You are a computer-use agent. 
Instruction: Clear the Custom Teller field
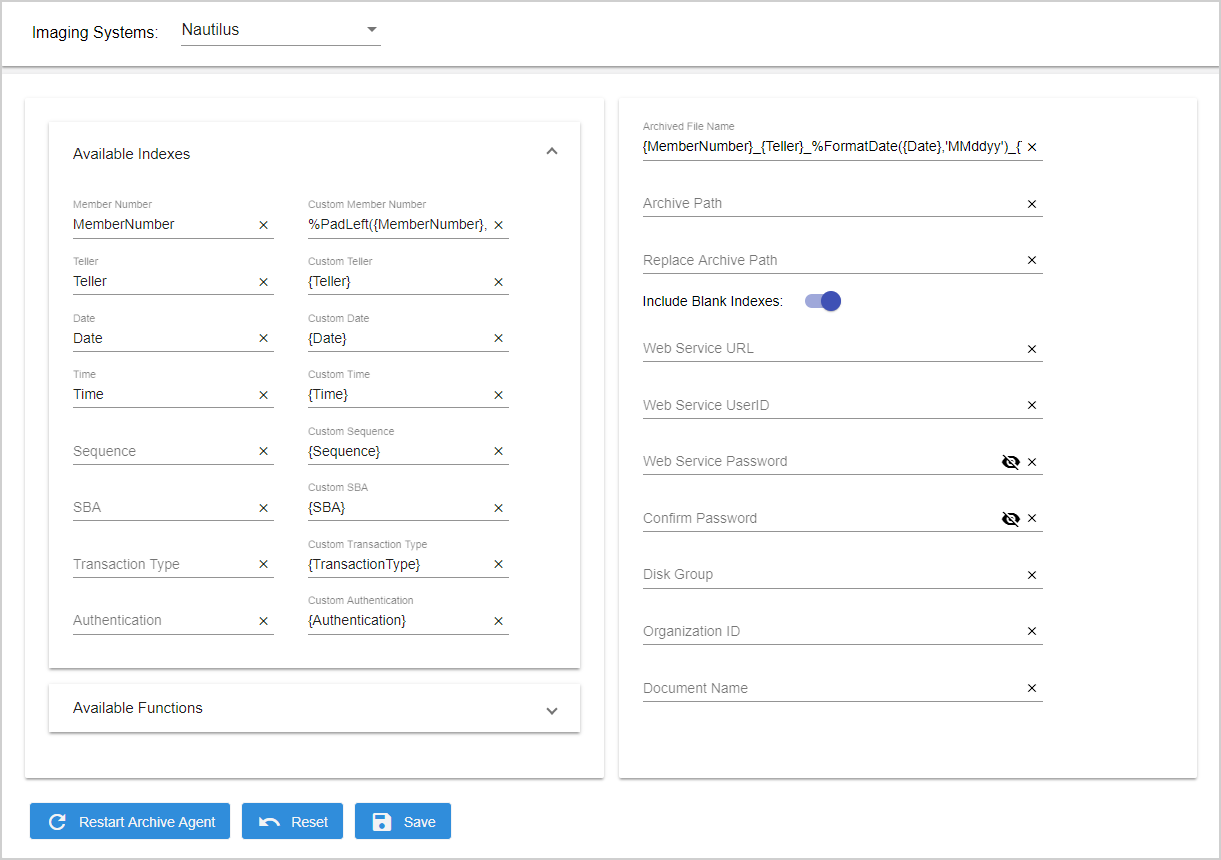(499, 282)
